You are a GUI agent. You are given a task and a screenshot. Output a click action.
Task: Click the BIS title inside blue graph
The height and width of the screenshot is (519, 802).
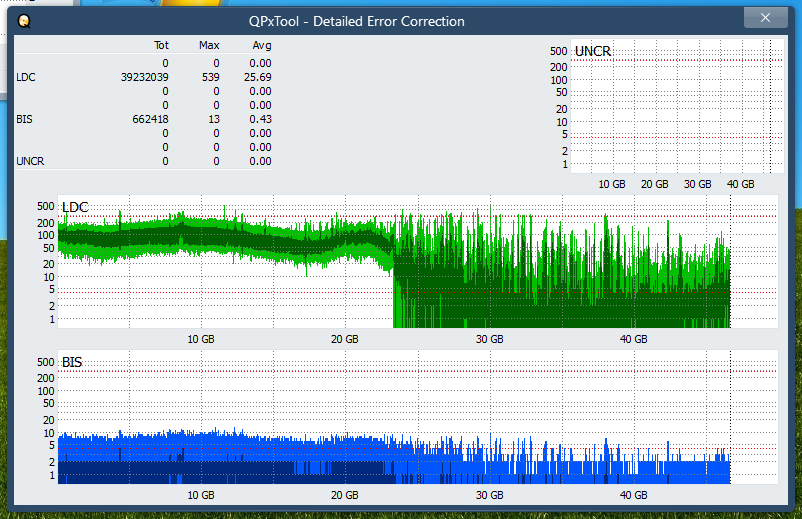[x=72, y=362]
